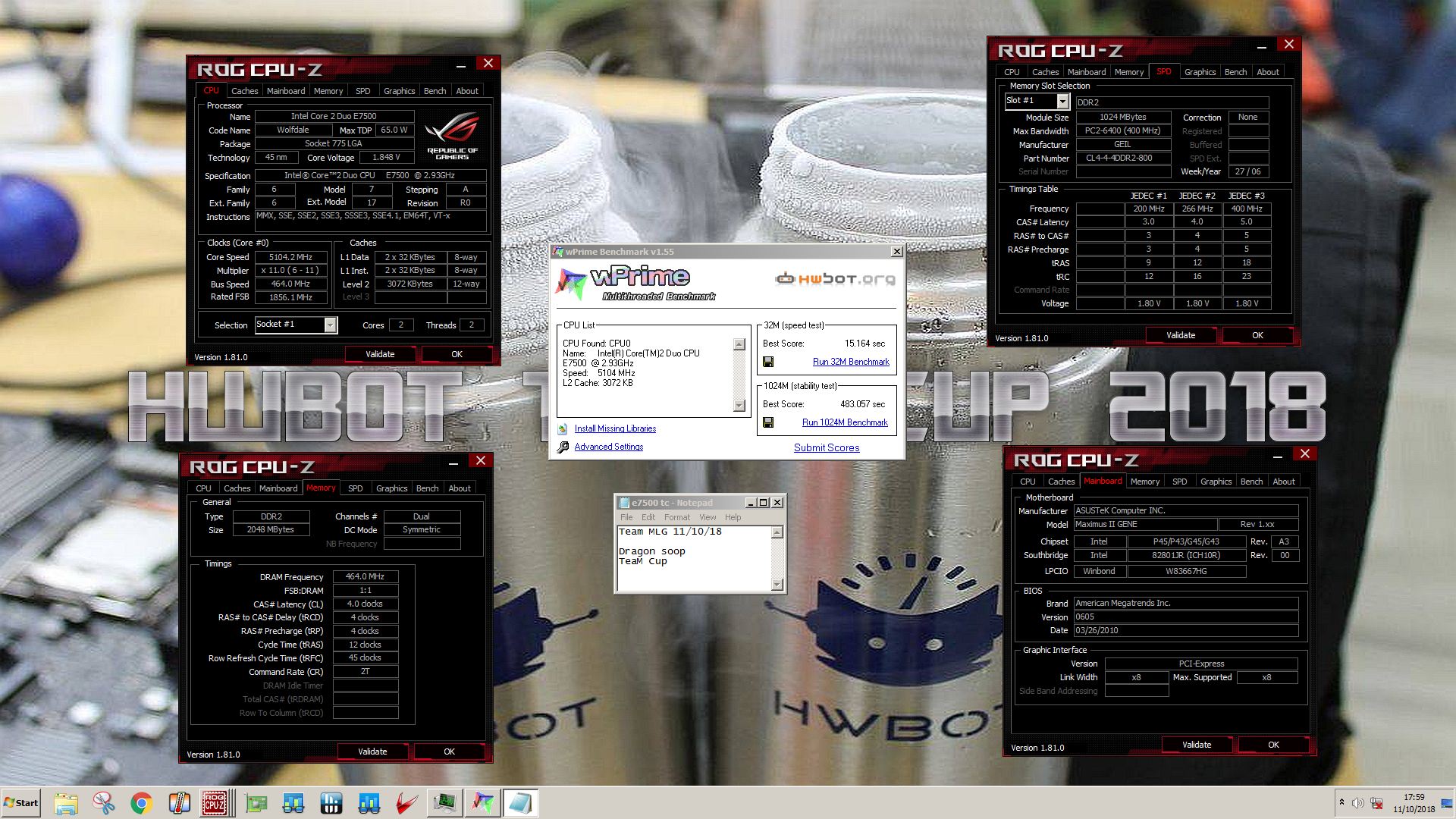Click the Start button
The width and height of the screenshot is (1456, 819).
point(21,803)
